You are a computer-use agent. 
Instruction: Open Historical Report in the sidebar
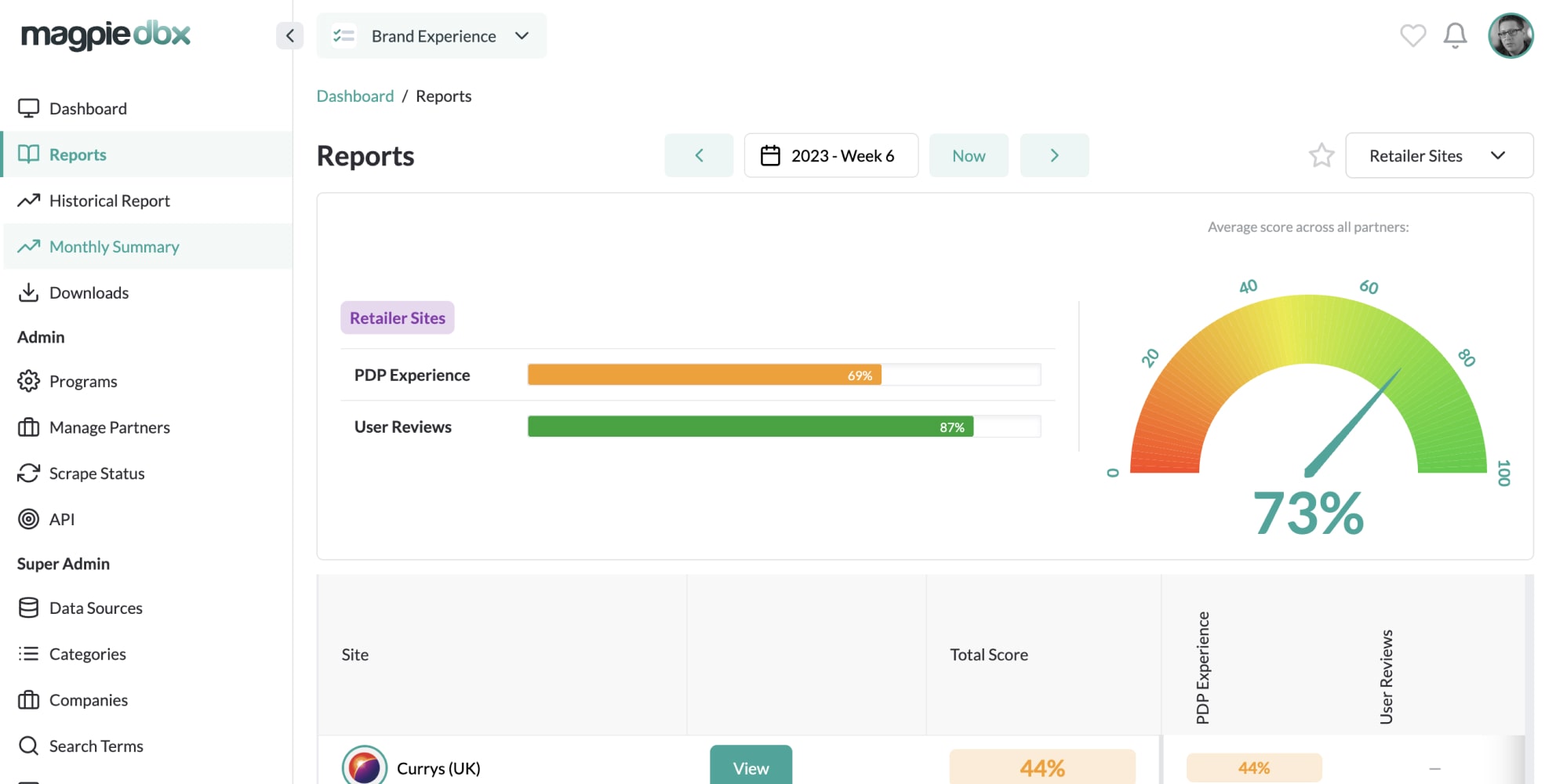click(147, 201)
